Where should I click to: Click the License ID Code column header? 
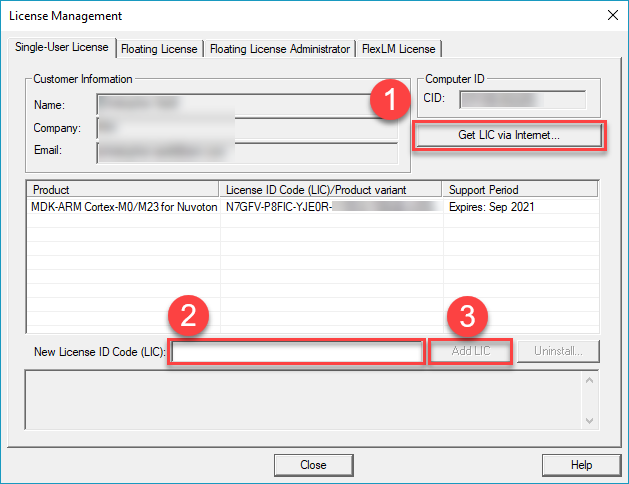pyautogui.click(x=330, y=189)
